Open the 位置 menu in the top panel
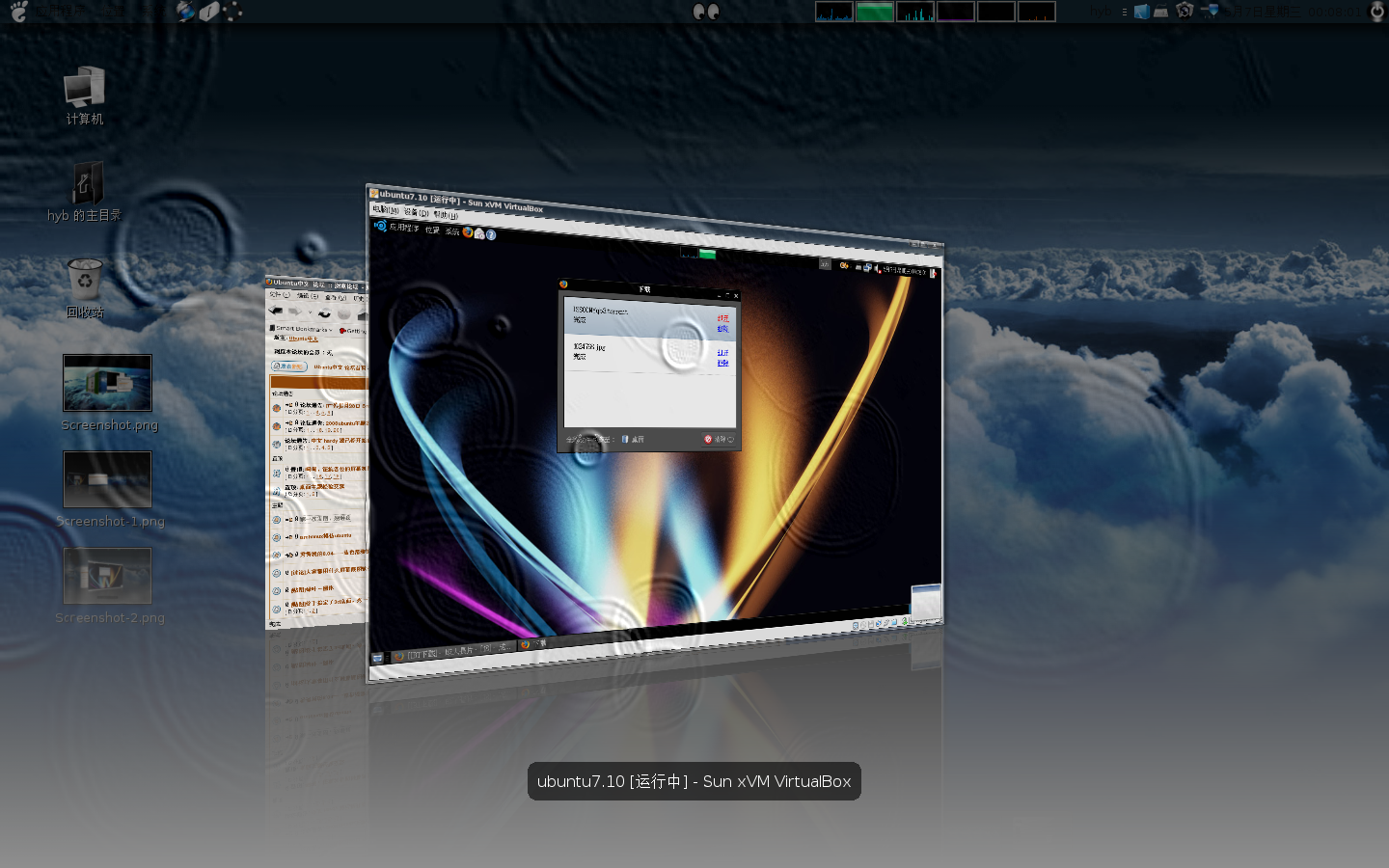 [x=111, y=12]
